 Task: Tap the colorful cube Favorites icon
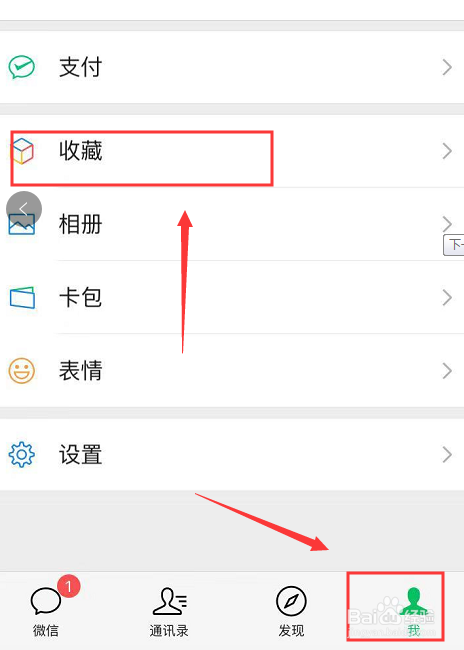22,151
